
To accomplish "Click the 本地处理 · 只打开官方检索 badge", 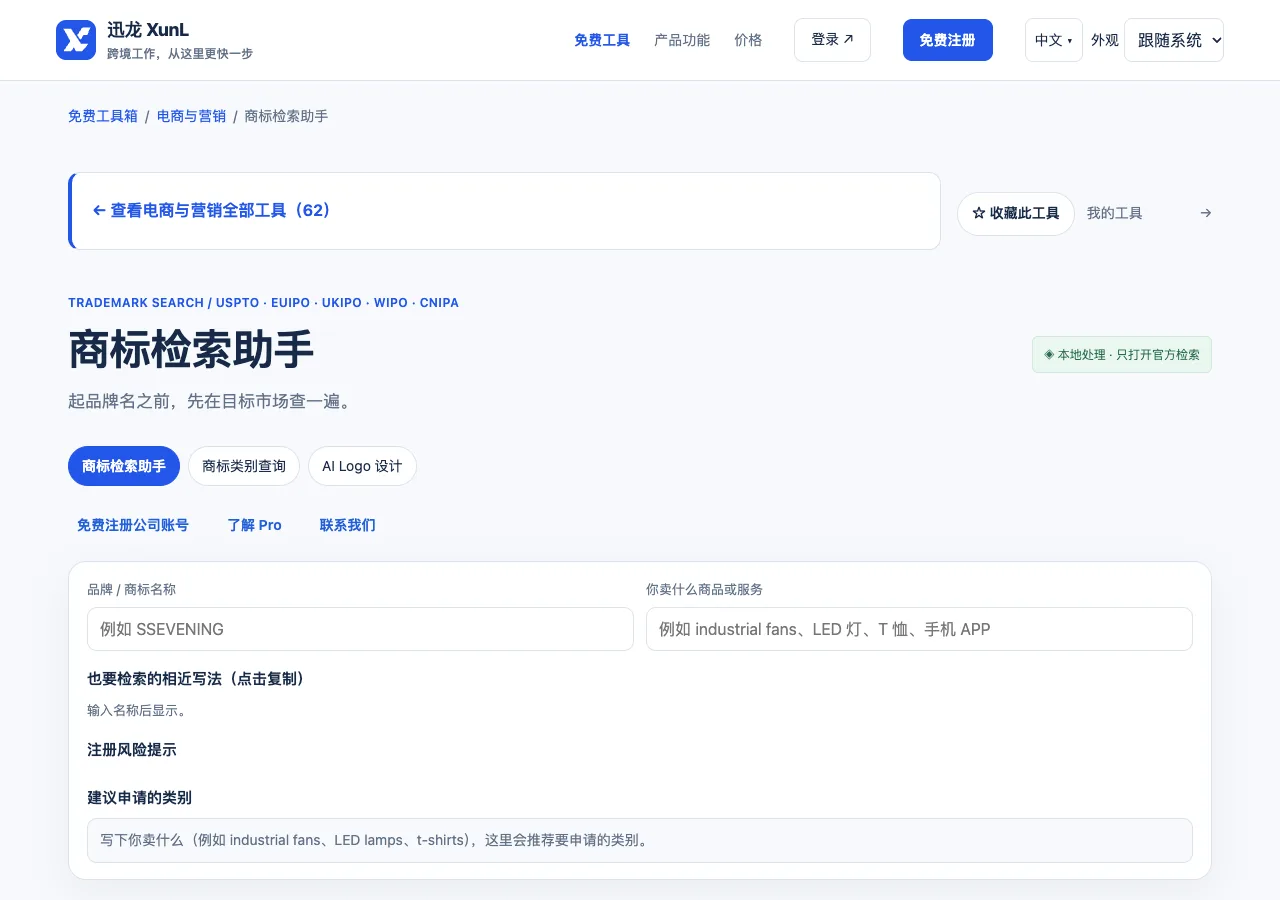I will point(1122,354).
